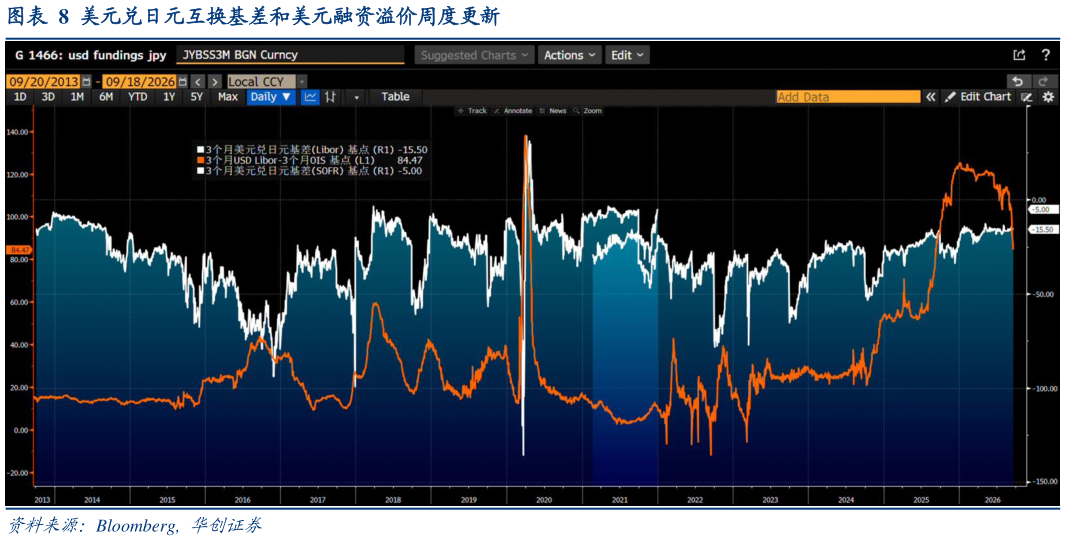Click the Edit Chart button

coord(979,97)
